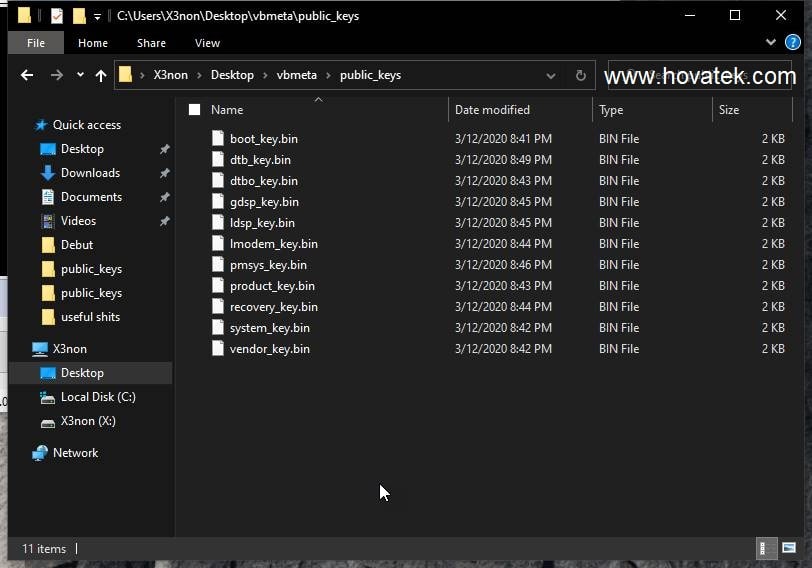Open the X3non (X:) drive

(88, 421)
